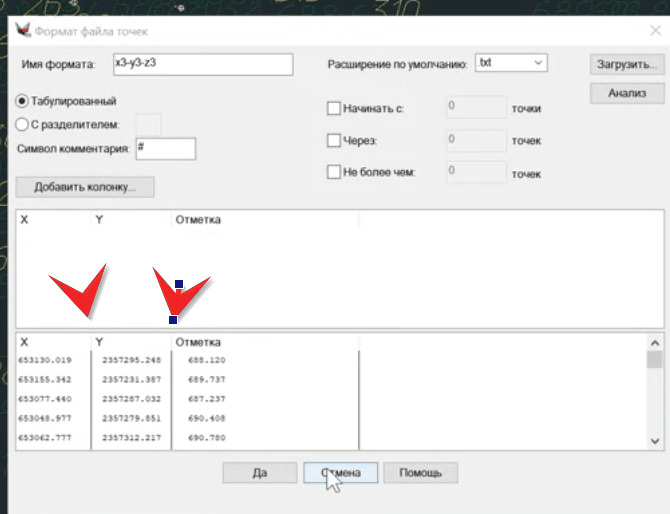This screenshot has height=514, width=670.
Task: Click the preview scrollbar down arrow
Action: tap(655, 440)
